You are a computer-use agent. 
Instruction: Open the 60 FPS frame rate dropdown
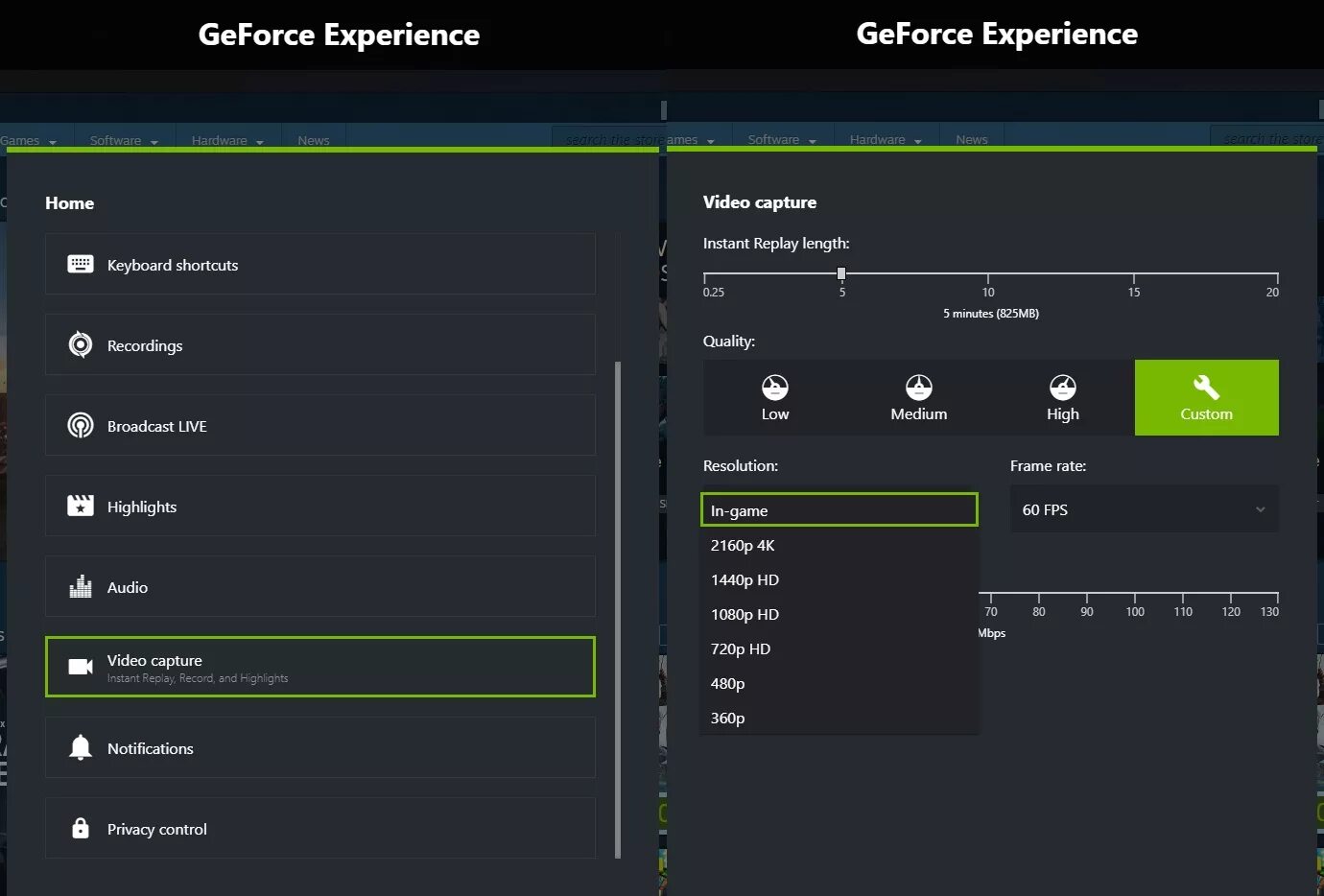[1145, 509]
